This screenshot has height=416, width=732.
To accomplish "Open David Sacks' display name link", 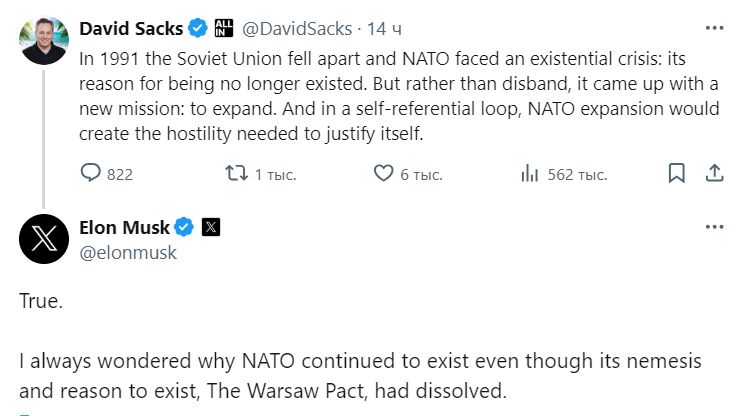I will (x=131, y=28).
